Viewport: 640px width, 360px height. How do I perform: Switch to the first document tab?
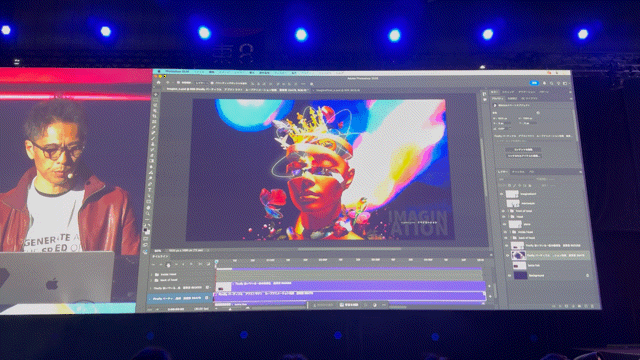point(238,89)
